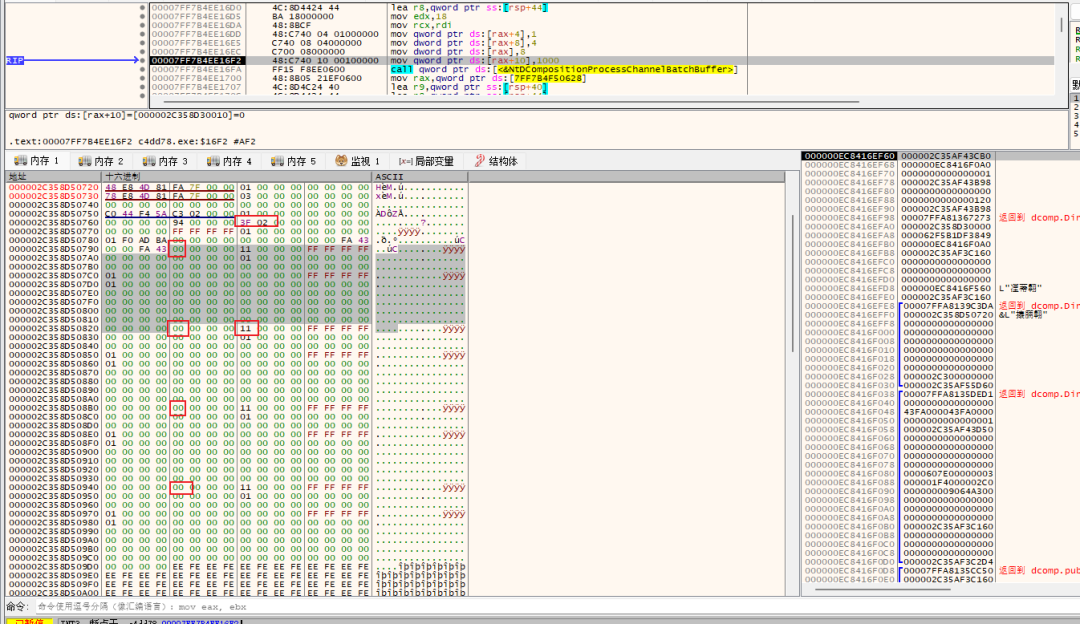Click the [x=] icon on 局部变量 tab

click(406, 161)
